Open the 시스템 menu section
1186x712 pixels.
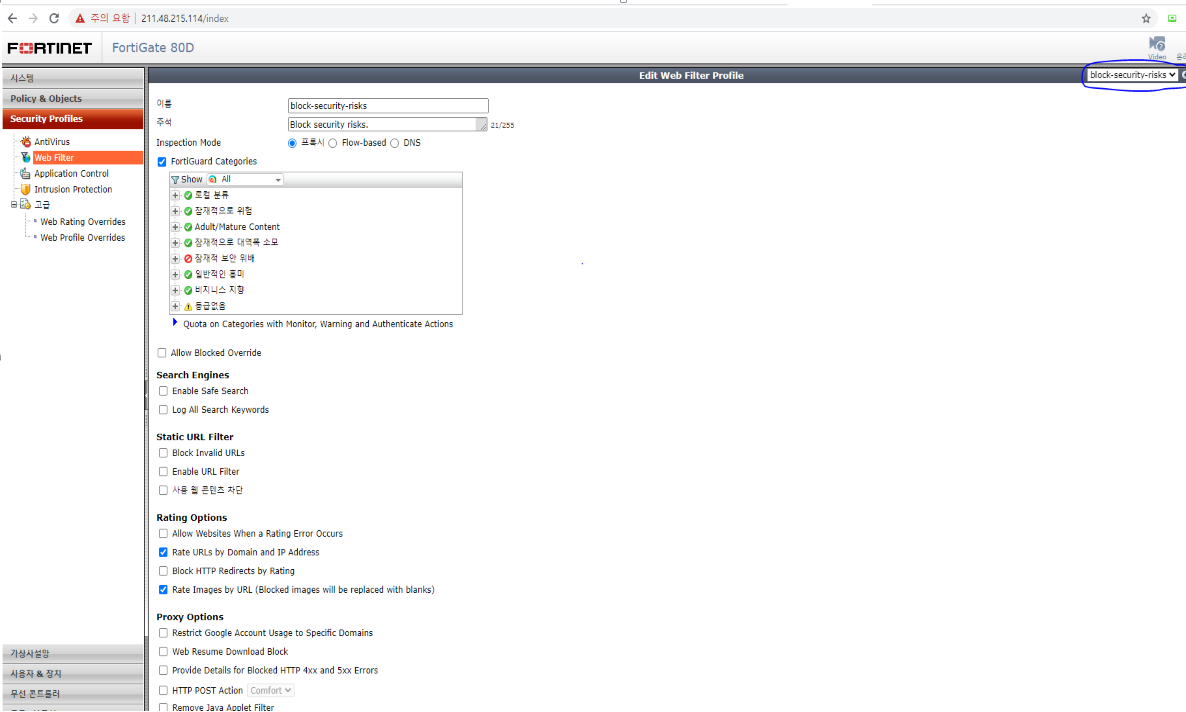(x=73, y=78)
